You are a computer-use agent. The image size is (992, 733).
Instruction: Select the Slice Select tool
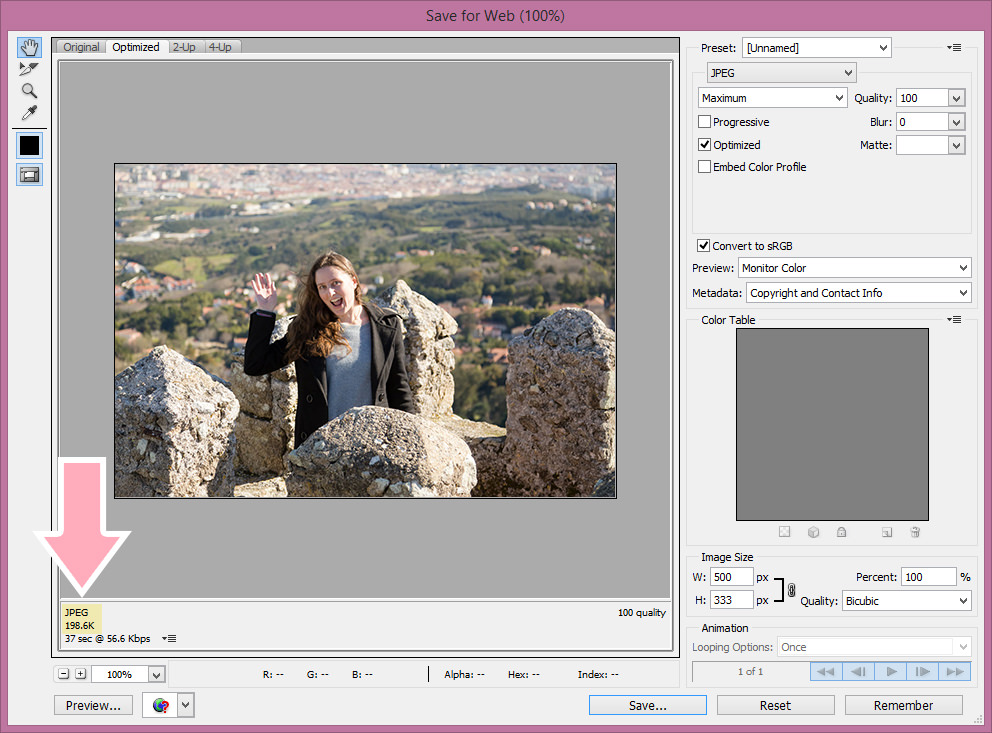29,68
